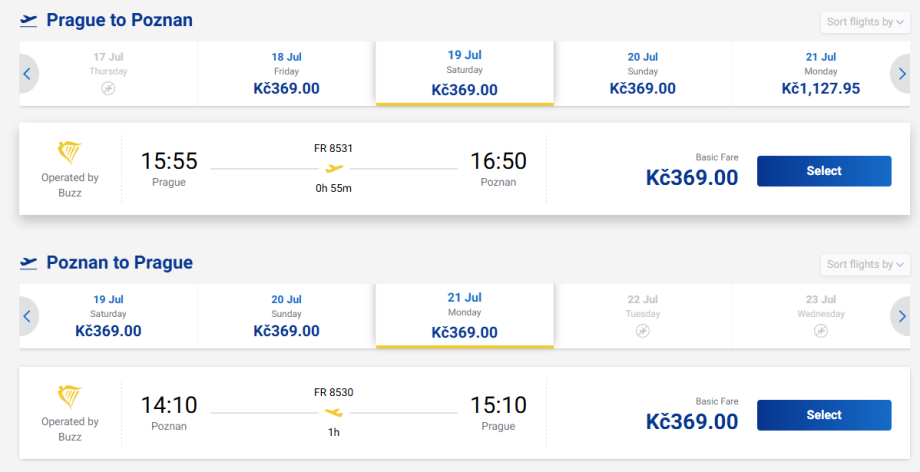Click the no-flight icon under 23 Jul Wednesday
The image size is (920, 472).
(x=821, y=331)
